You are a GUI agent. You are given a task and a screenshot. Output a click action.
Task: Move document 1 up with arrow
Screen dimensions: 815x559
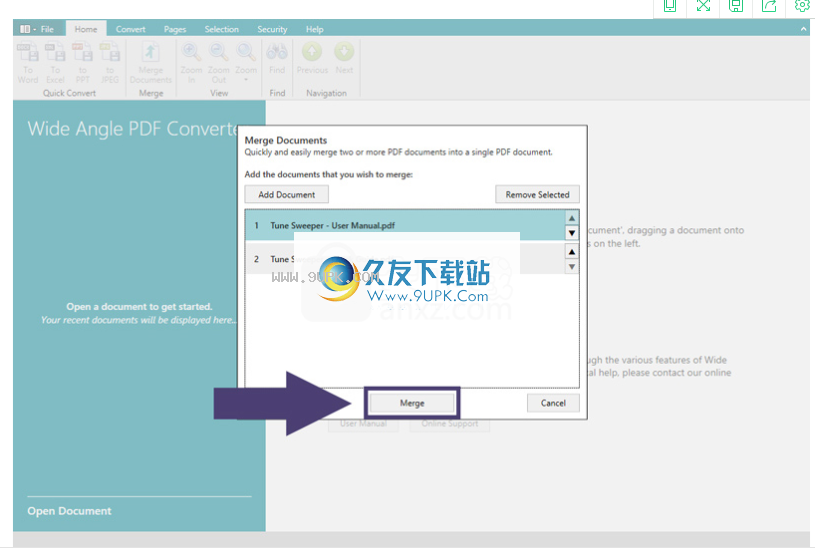pos(572,218)
